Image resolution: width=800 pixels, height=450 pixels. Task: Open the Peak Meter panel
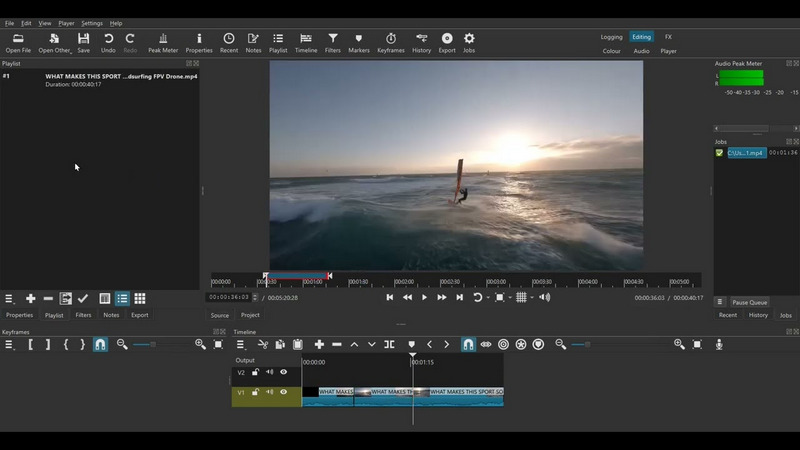[x=163, y=43]
